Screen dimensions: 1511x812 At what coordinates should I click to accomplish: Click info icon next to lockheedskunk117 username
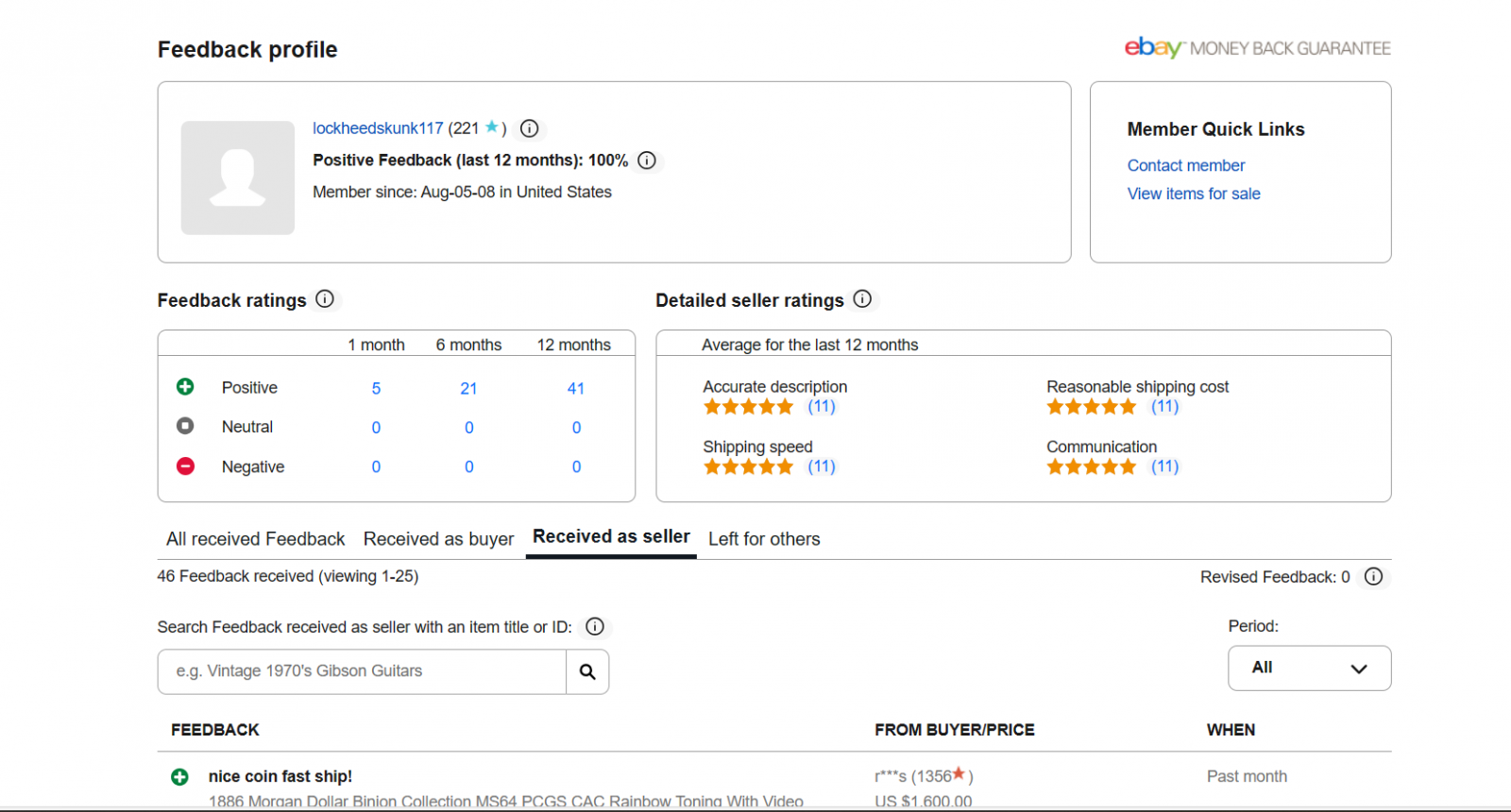[x=530, y=128]
